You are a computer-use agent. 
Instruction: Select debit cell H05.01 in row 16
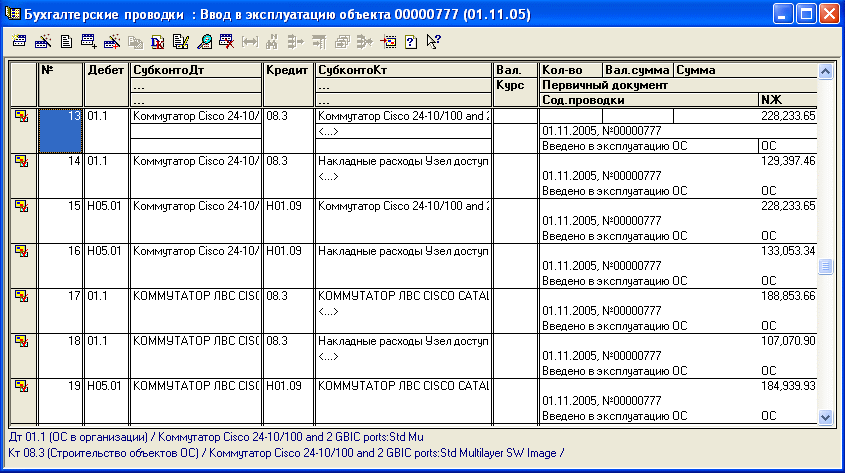(x=106, y=251)
